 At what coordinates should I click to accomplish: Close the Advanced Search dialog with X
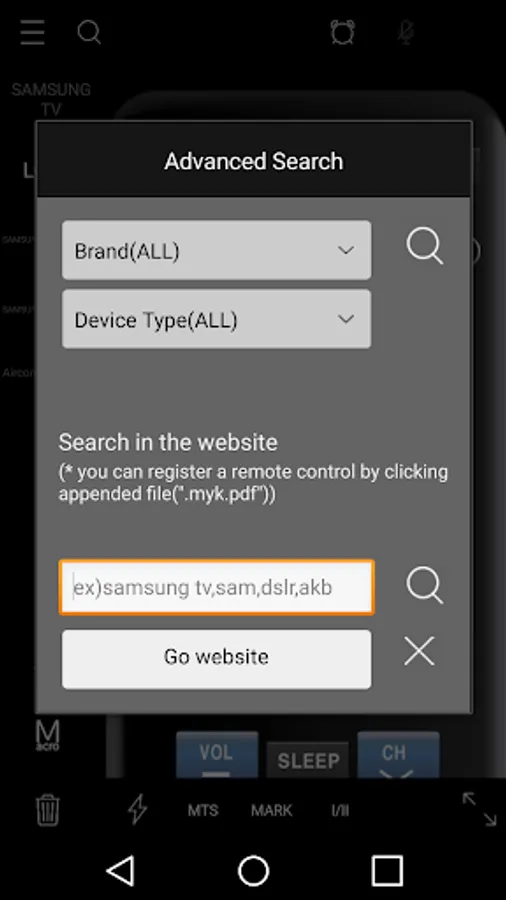coord(419,651)
